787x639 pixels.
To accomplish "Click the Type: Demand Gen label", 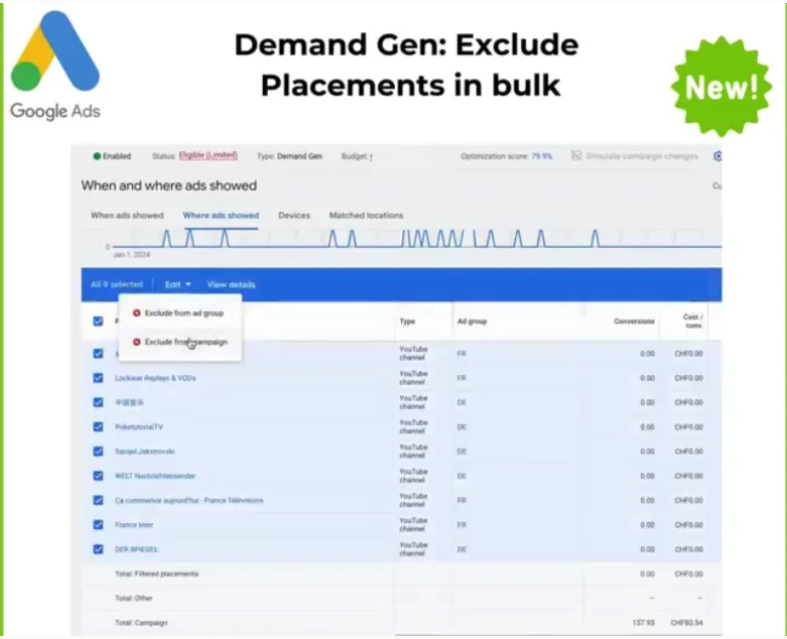I will [289, 156].
